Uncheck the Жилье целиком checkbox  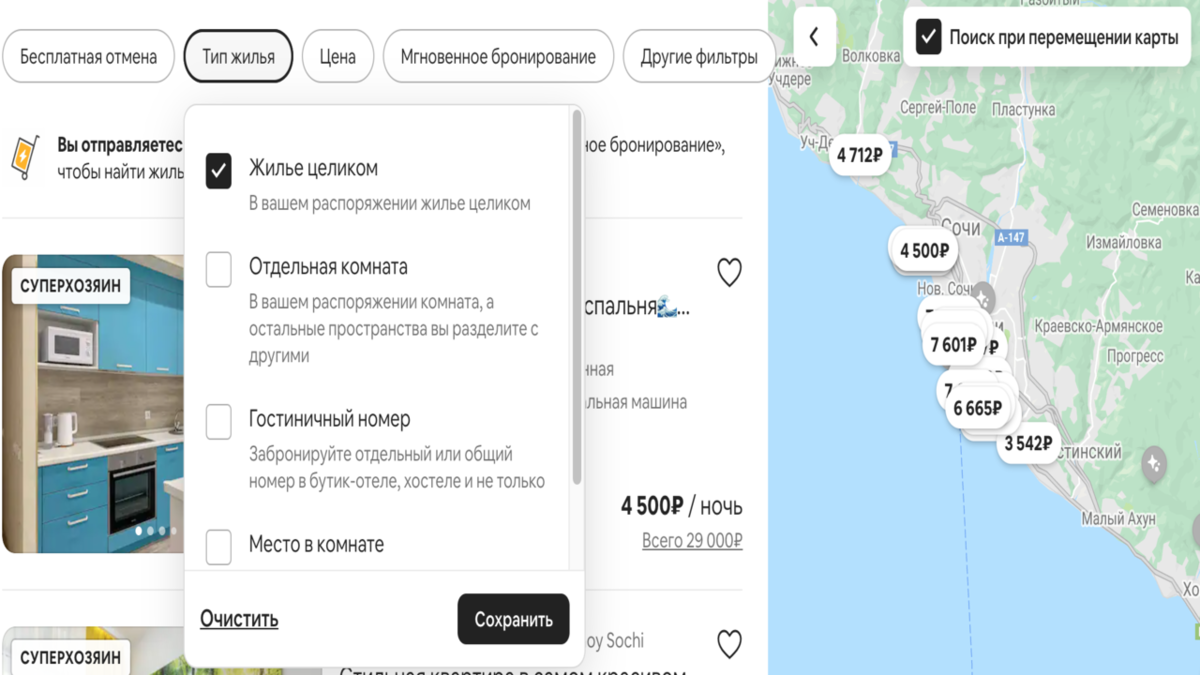coord(218,170)
